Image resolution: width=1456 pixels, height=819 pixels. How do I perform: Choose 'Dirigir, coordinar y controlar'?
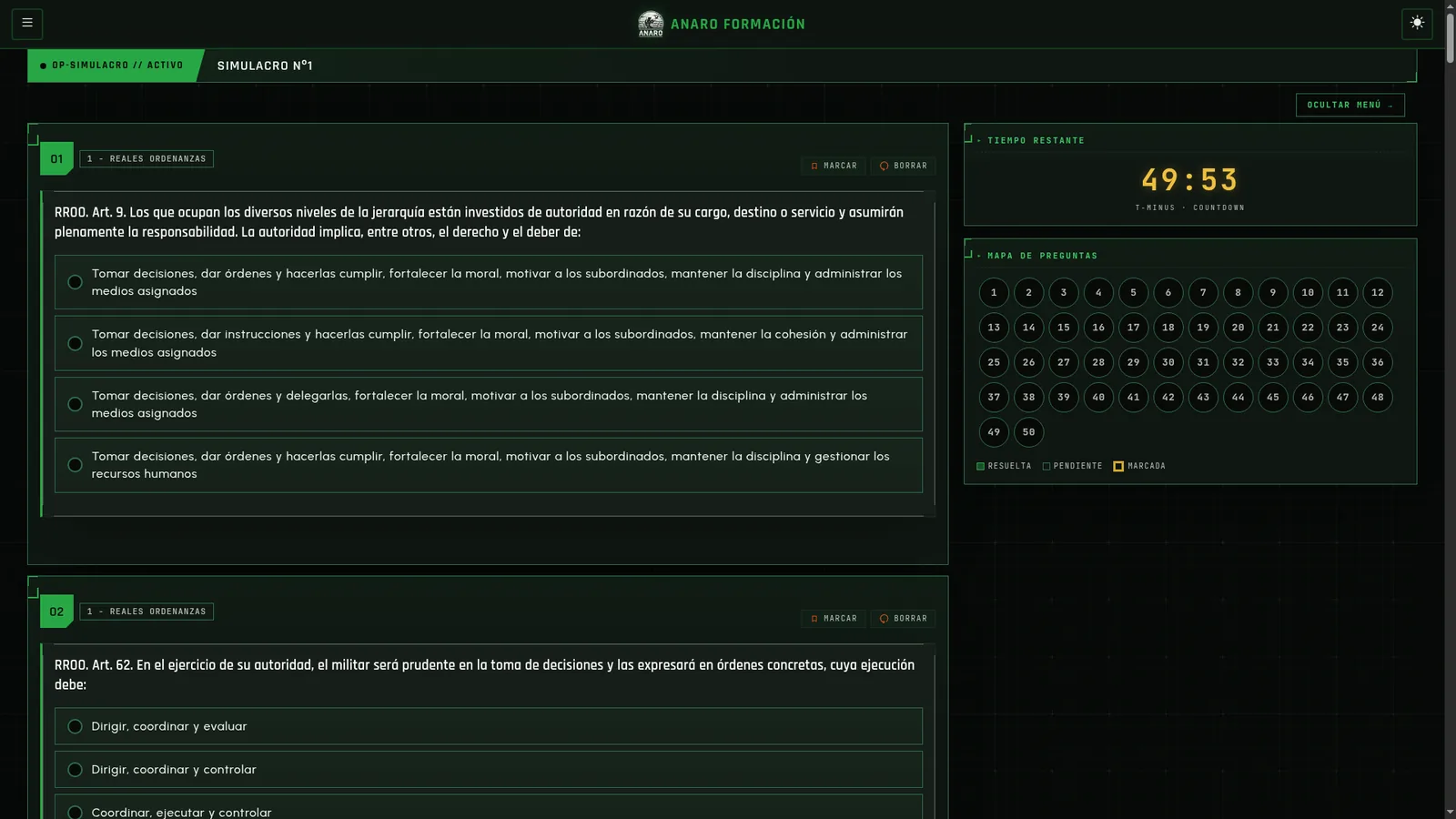[489, 769]
